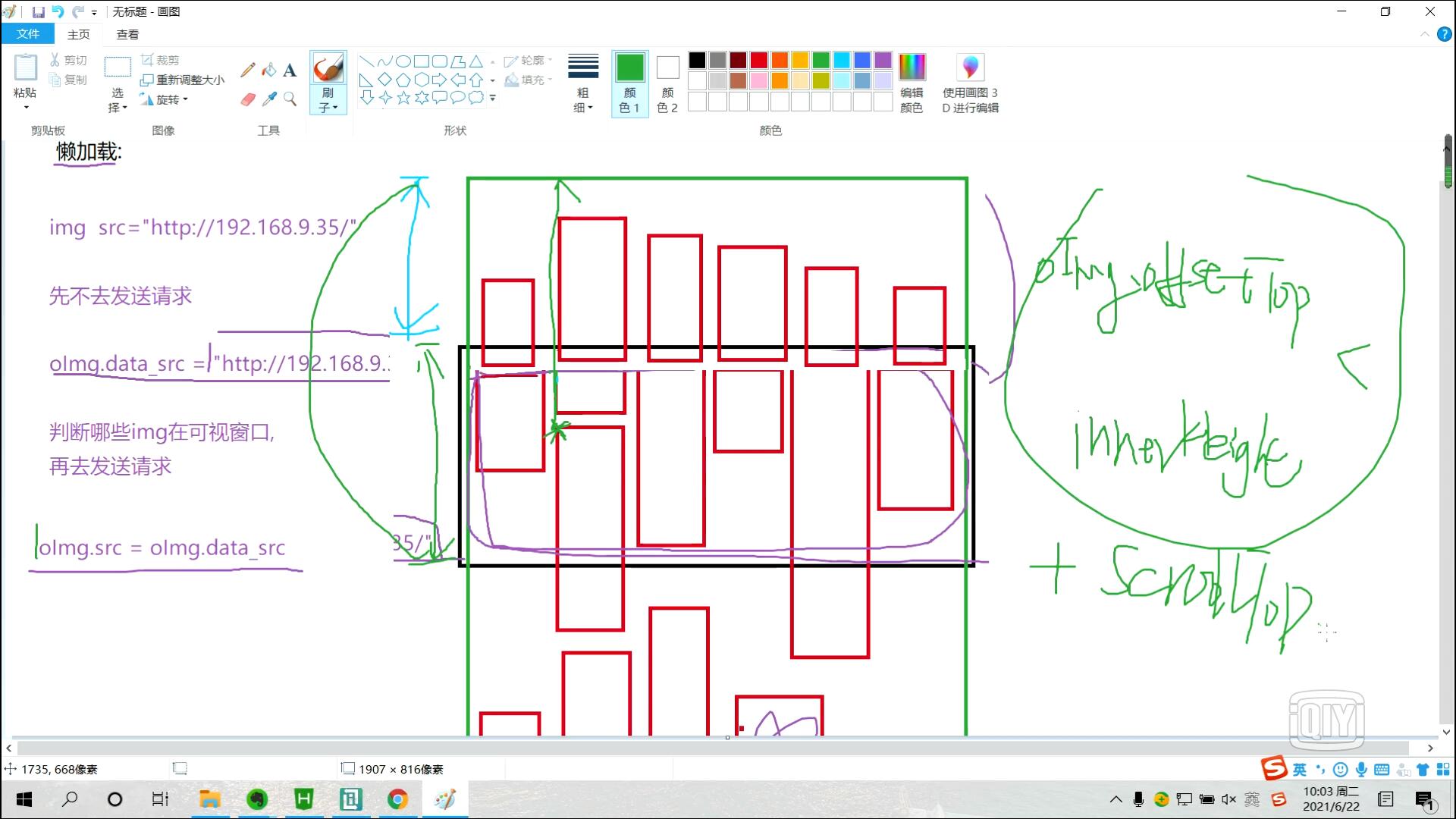Open the Brushes (刷子) dropdown
This screenshot has width=1456, height=819.
click(x=328, y=101)
